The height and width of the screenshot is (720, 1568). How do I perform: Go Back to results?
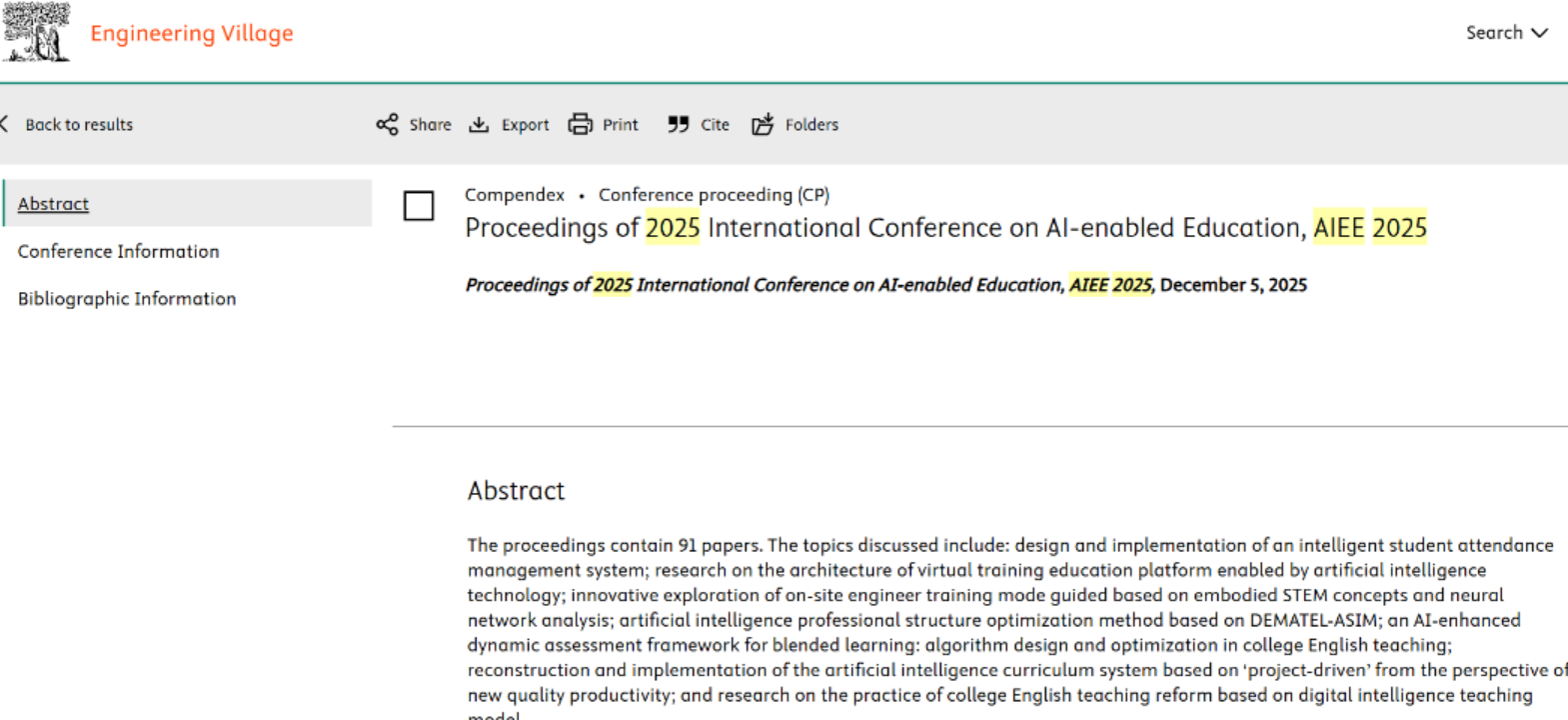(79, 125)
